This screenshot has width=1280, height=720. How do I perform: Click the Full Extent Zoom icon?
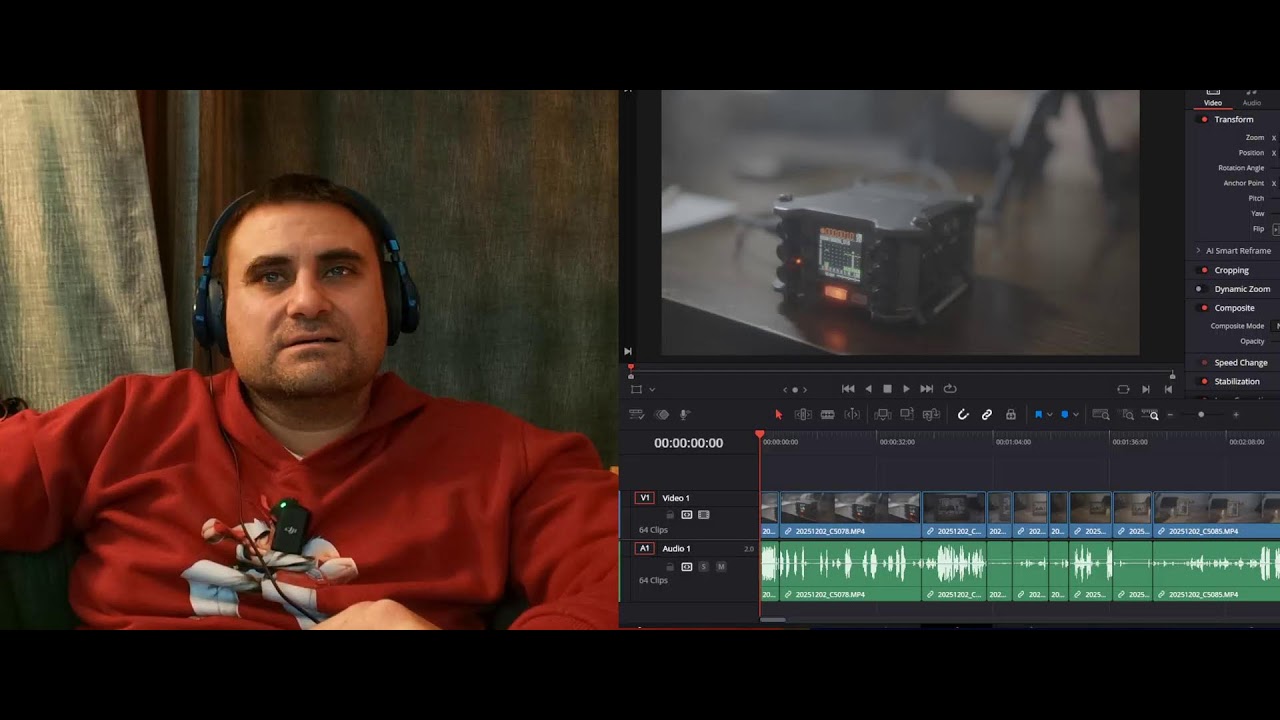[x=1101, y=414]
